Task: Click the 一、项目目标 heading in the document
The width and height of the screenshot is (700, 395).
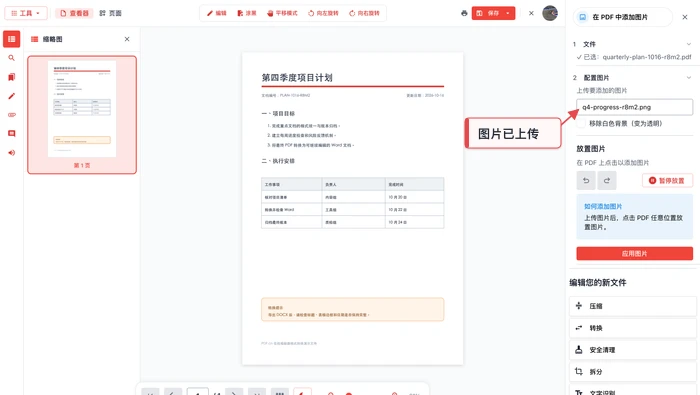Action: click(278, 113)
